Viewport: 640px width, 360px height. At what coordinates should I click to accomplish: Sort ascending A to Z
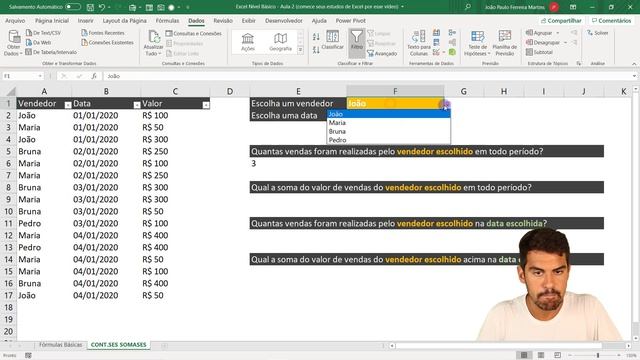click(x=316, y=37)
